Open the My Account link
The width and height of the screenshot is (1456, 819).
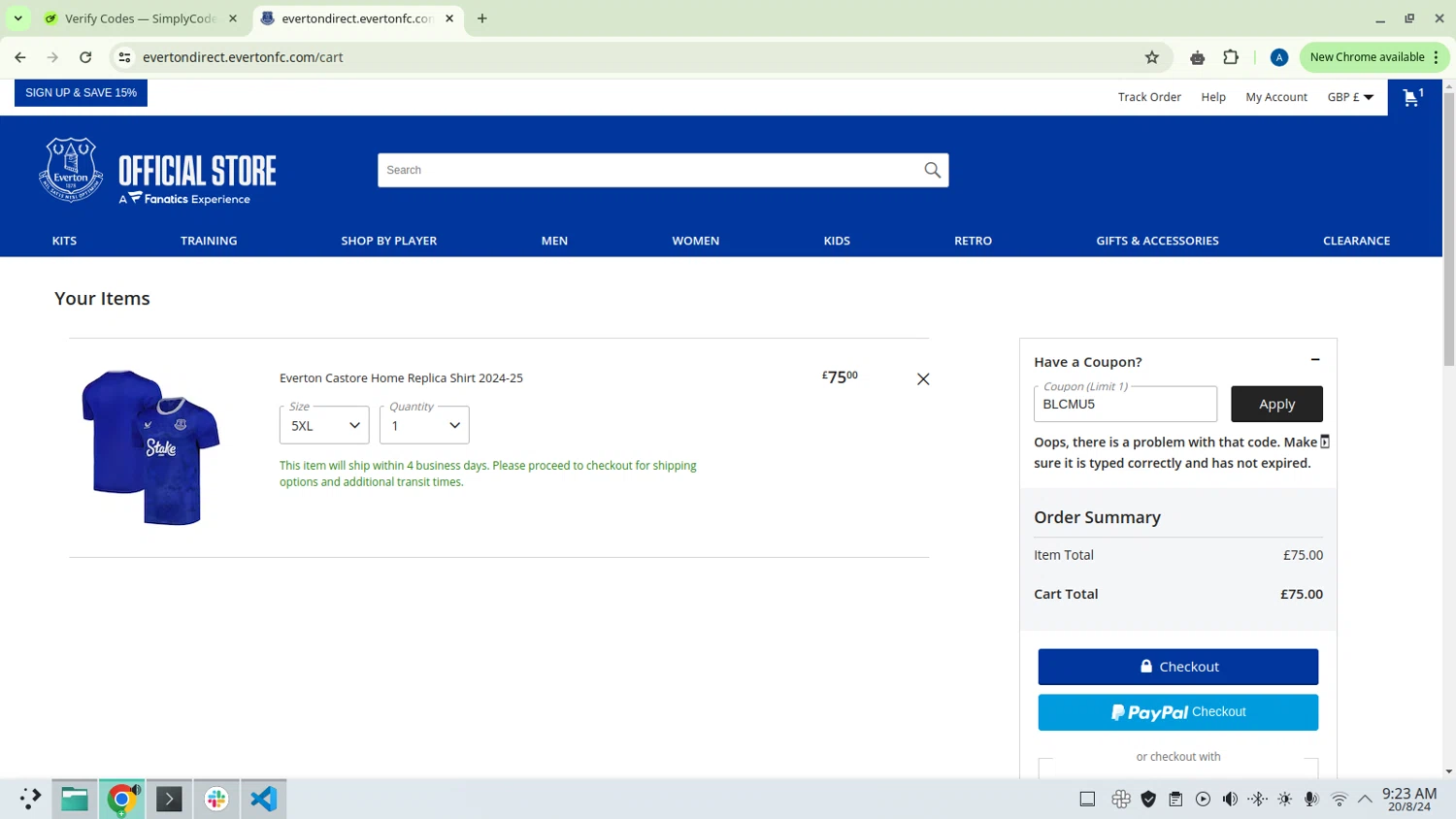1276,97
